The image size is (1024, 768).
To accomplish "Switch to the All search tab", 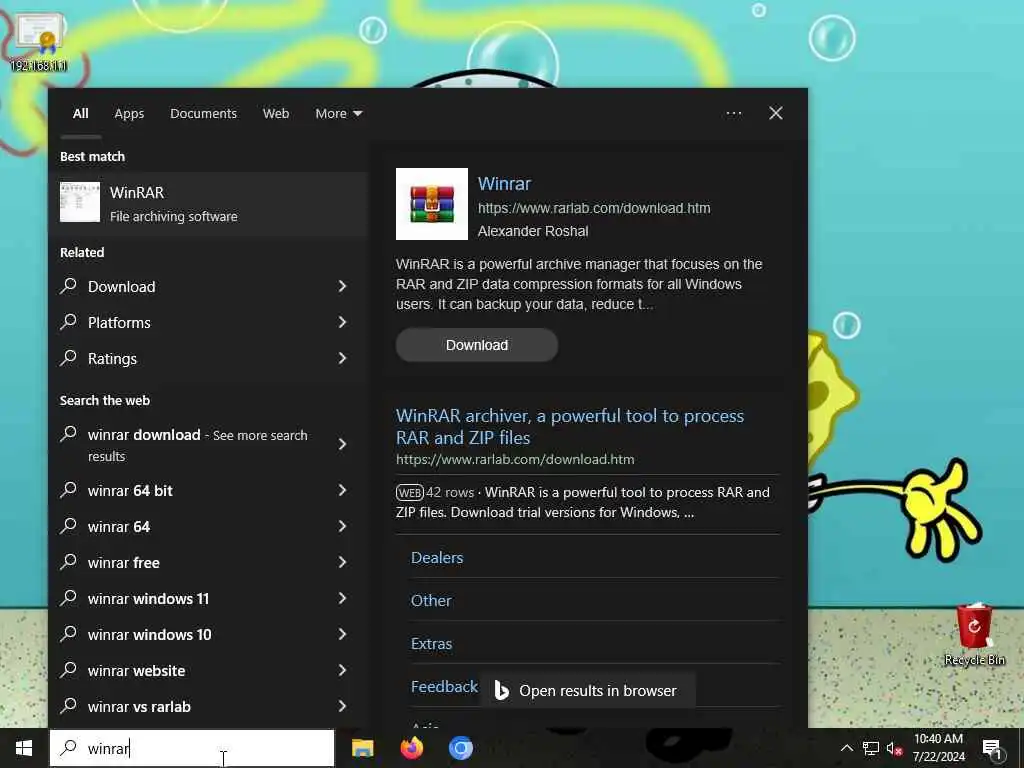I will pyautogui.click(x=80, y=114).
